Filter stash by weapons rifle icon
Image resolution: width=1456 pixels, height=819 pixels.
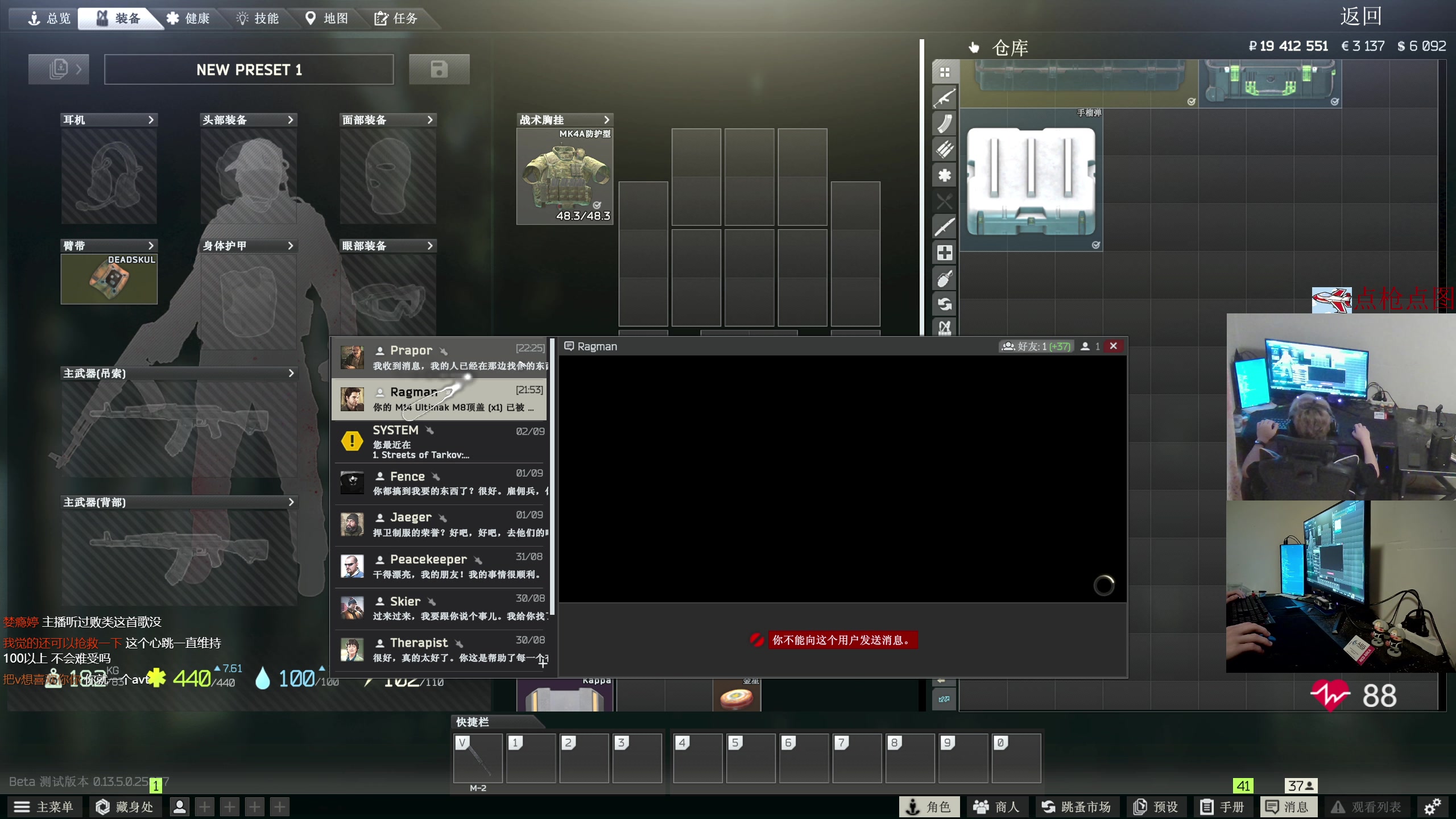[x=945, y=98]
